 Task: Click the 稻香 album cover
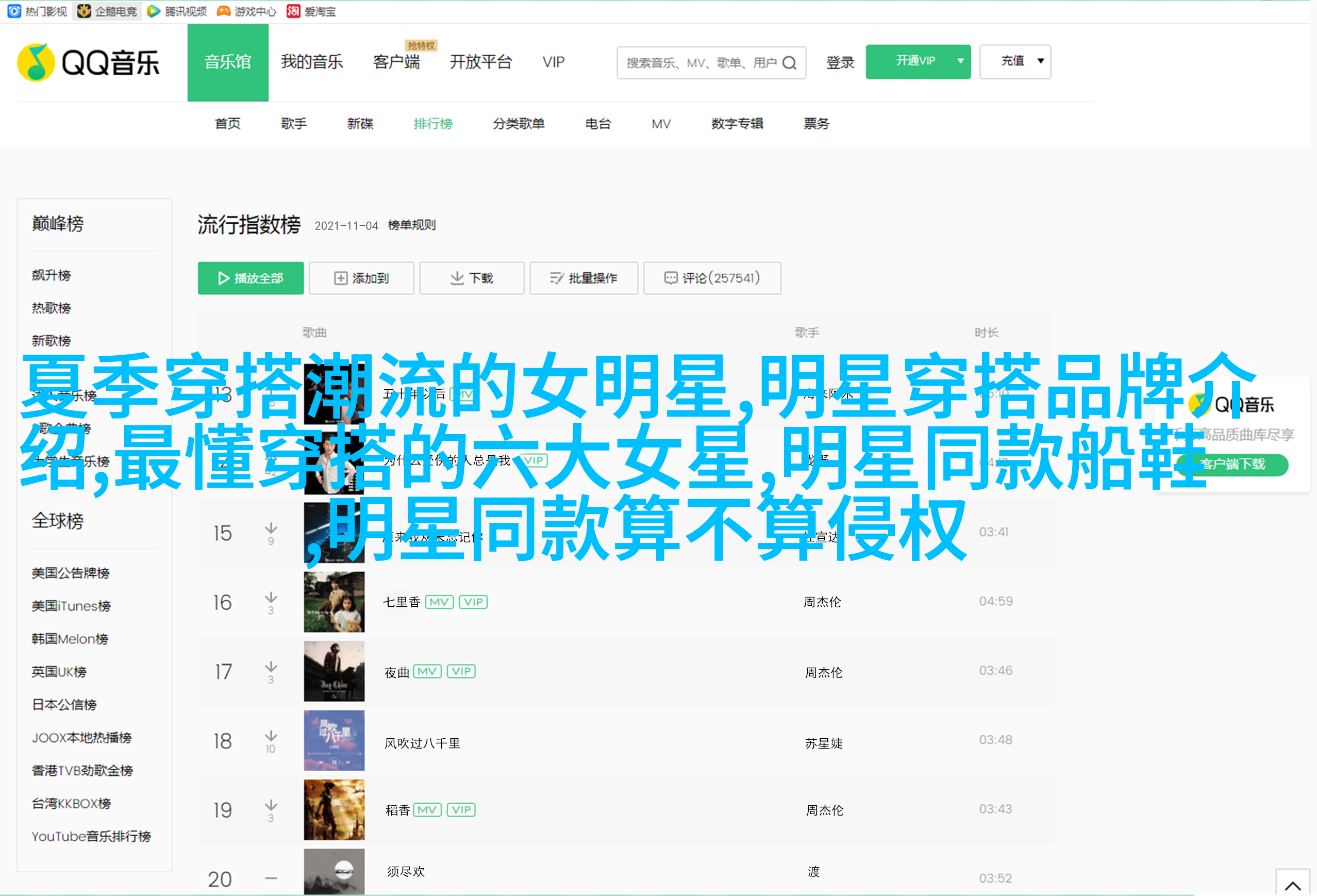click(335, 810)
